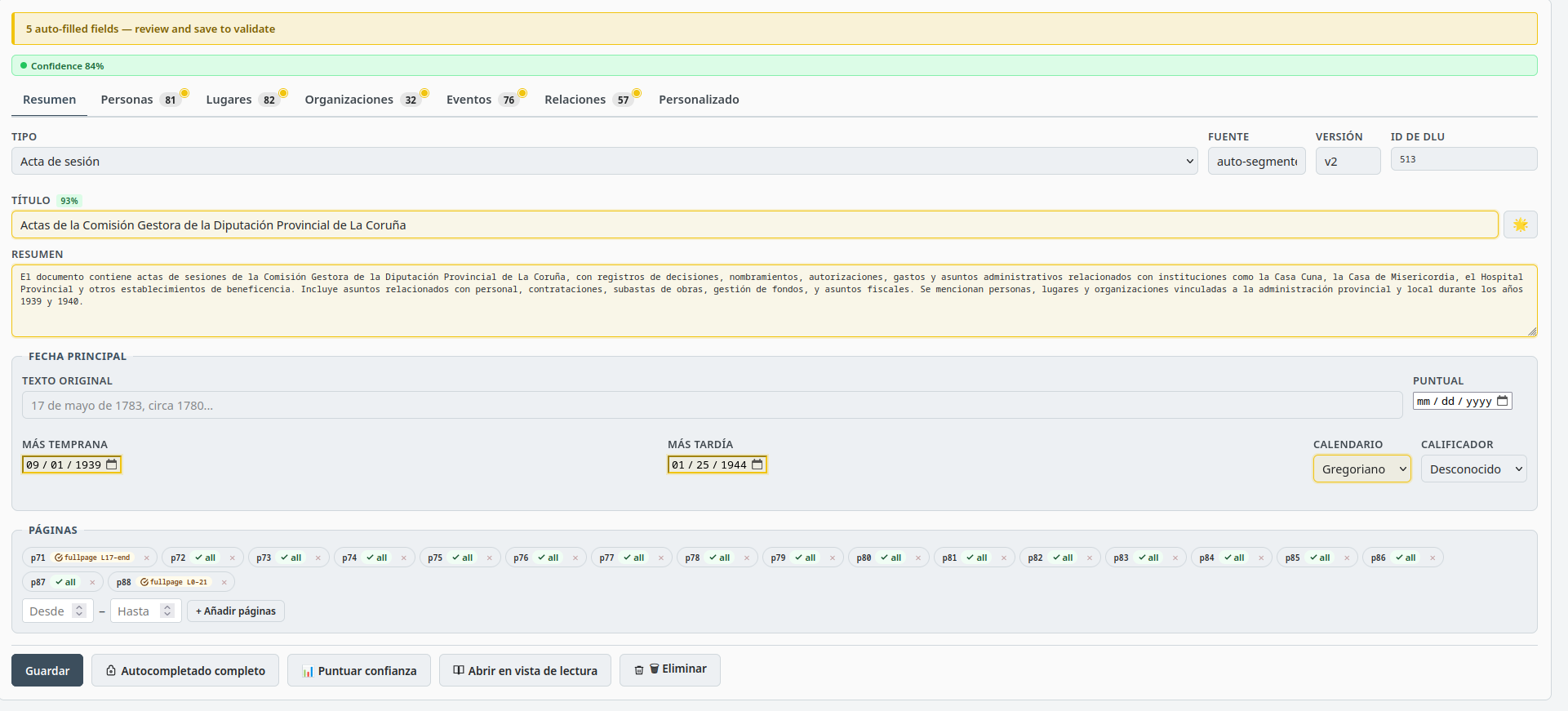Screen dimensions: 1568x711
Task: Open calendar picker in Más temprana date
Action: (x=112, y=464)
